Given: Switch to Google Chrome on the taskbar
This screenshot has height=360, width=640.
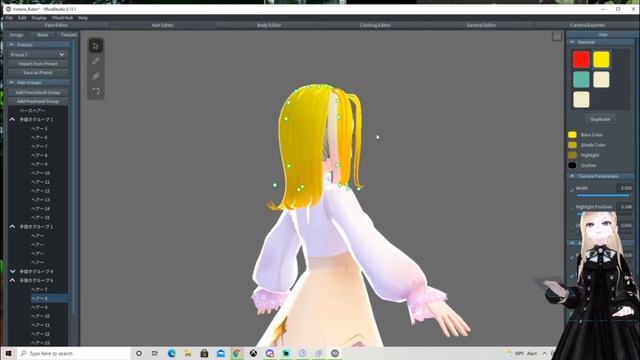Looking at the screenshot, I should click(237, 353).
